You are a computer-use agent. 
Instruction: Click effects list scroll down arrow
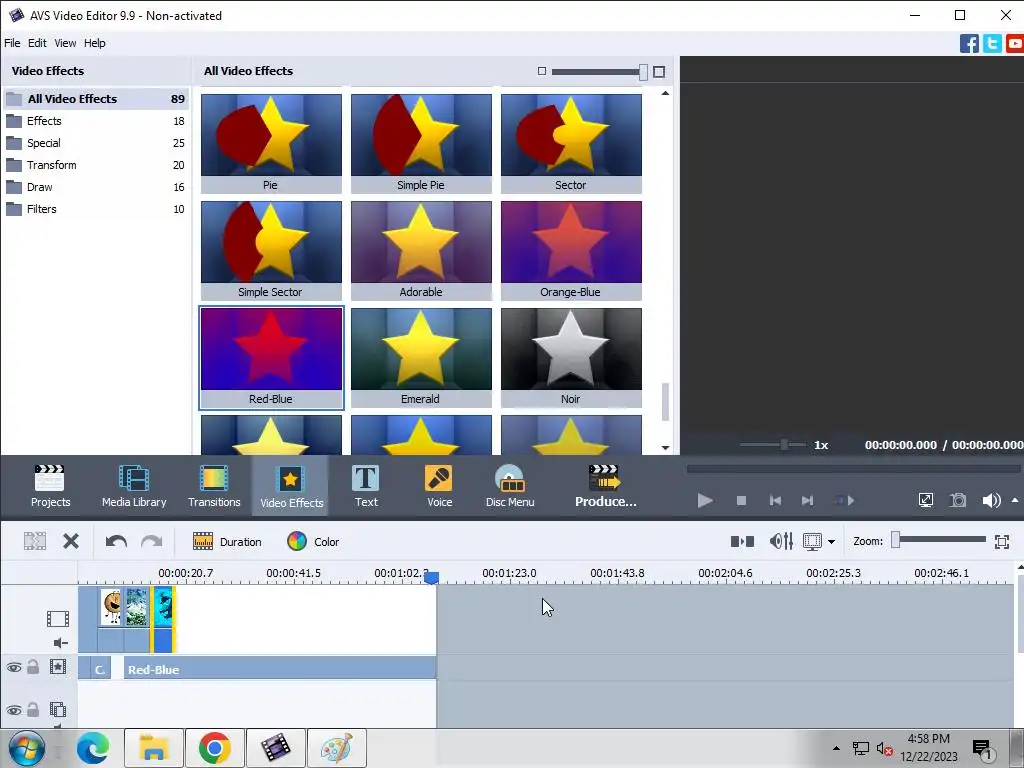tap(665, 447)
